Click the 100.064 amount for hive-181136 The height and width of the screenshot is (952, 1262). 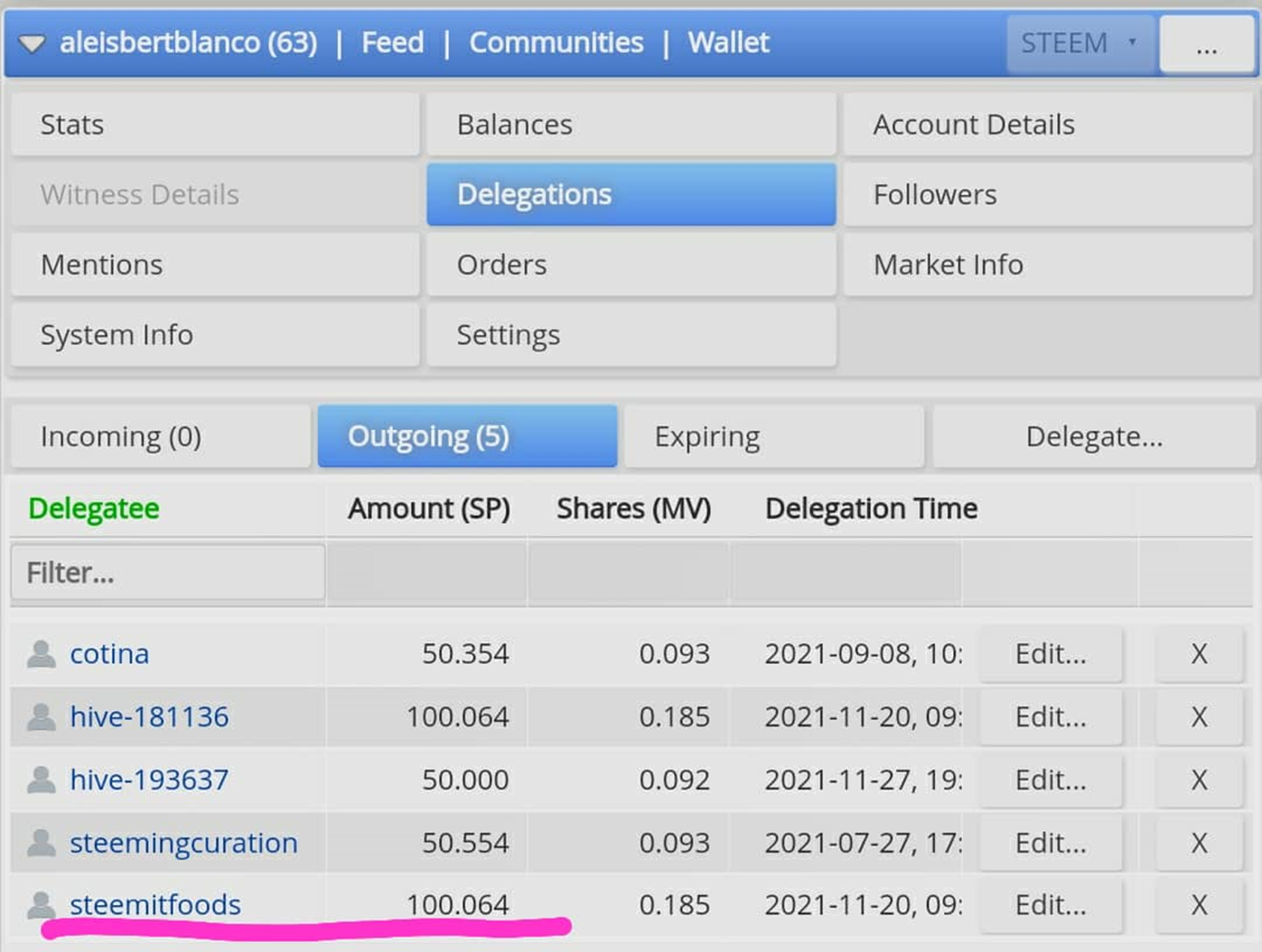458,717
